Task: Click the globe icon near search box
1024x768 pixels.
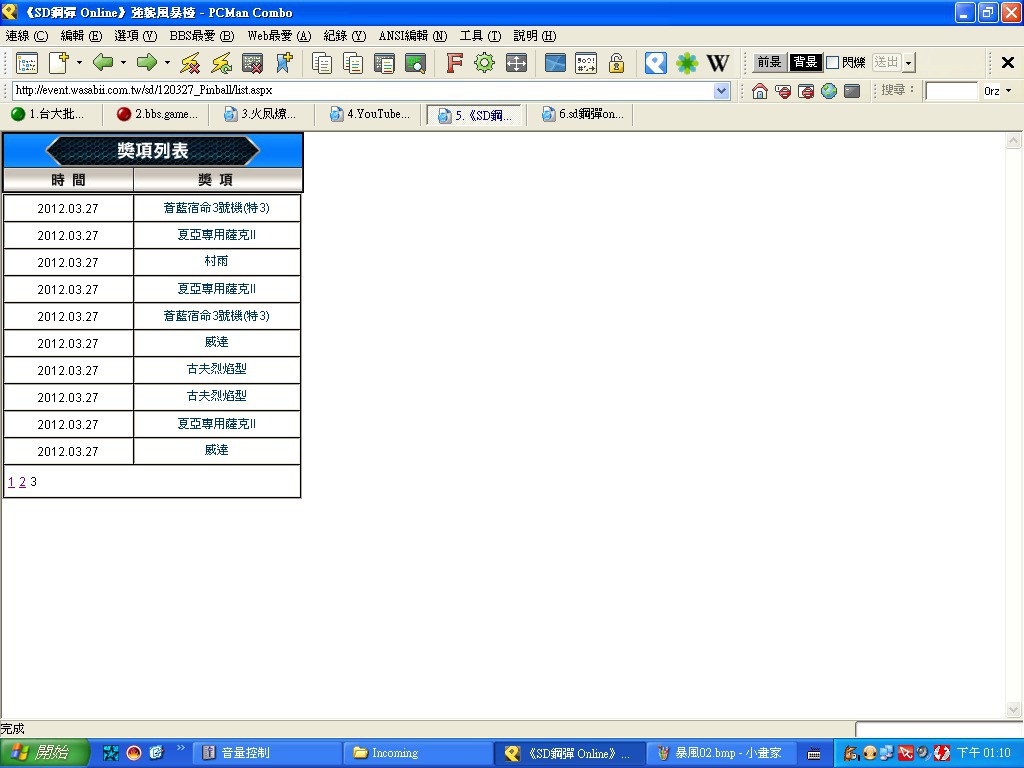Action: tap(829, 91)
